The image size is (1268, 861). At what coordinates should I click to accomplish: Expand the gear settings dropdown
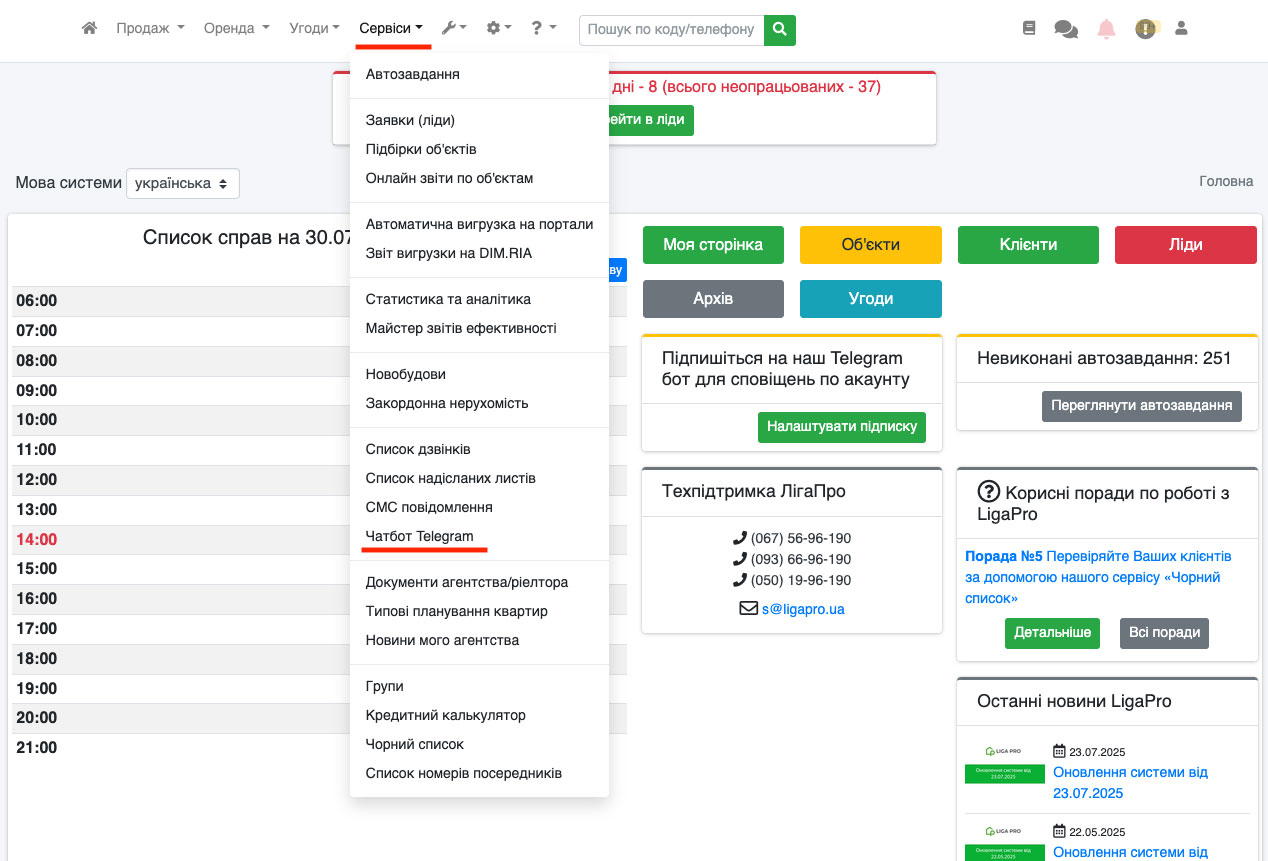click(x=498, y=29)
